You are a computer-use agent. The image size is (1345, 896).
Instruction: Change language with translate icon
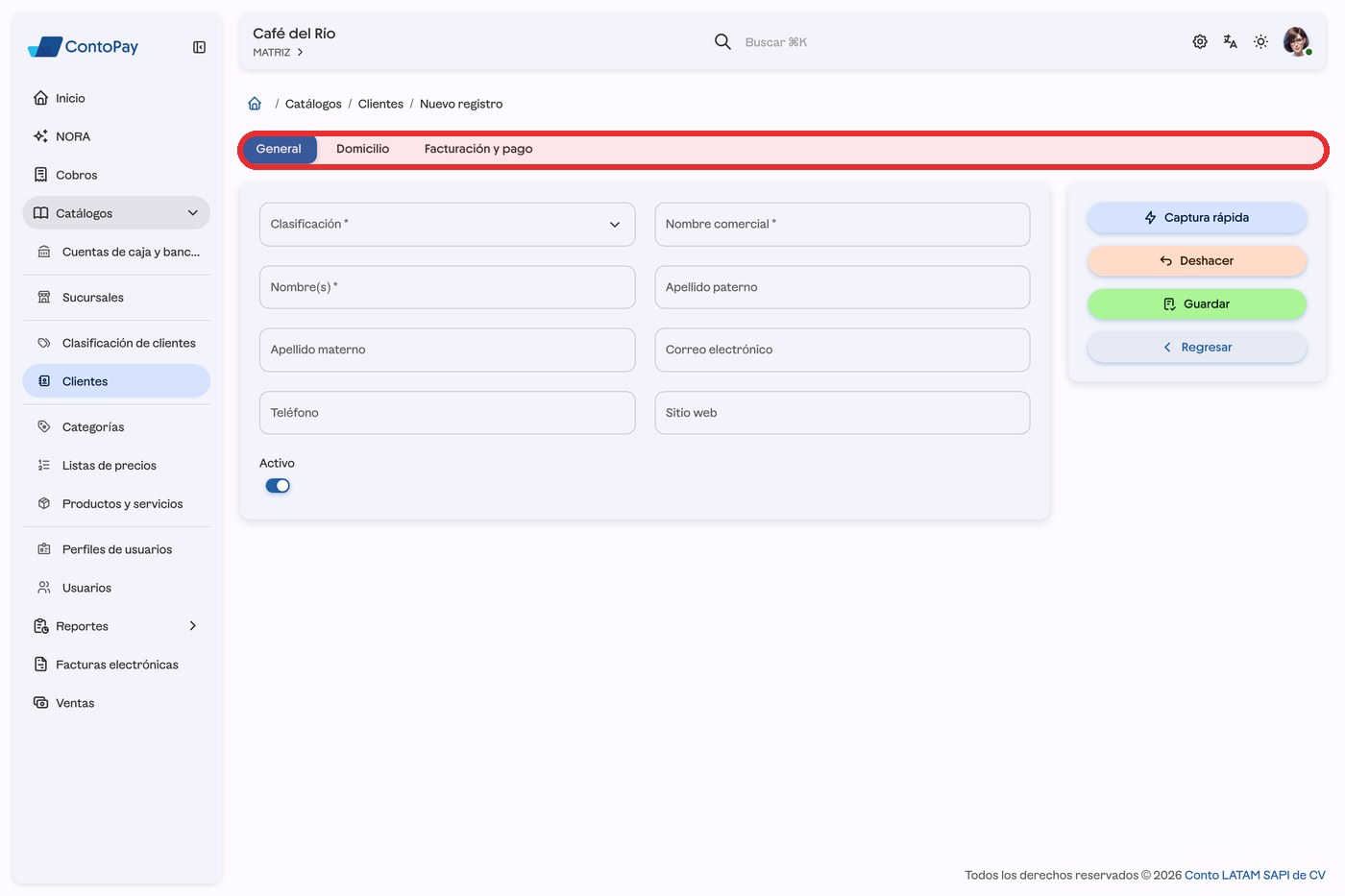(x=1231, y=41)
